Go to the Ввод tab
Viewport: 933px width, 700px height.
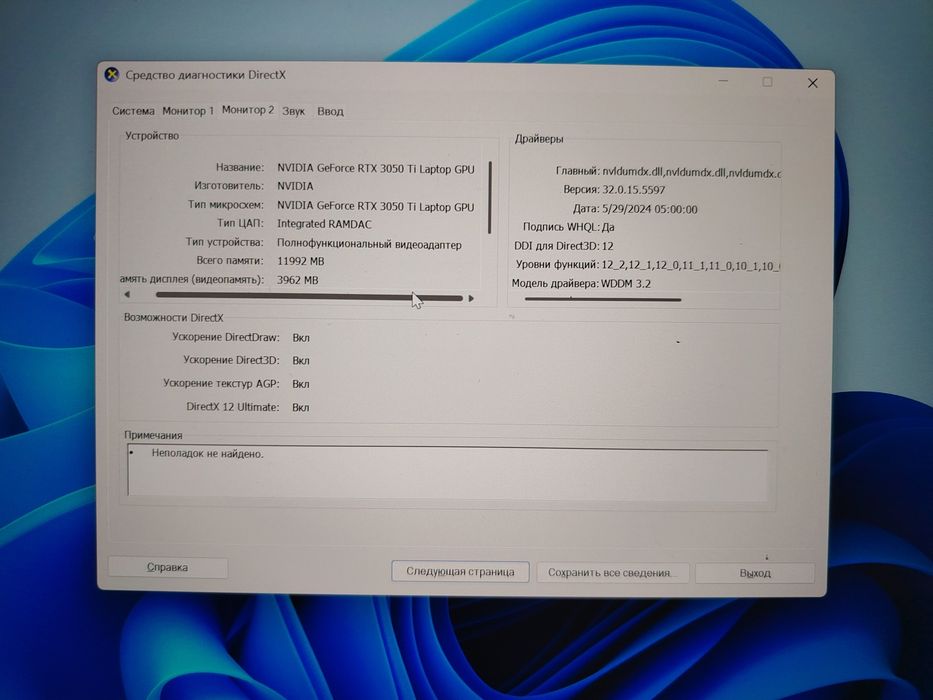coord(330,111)
